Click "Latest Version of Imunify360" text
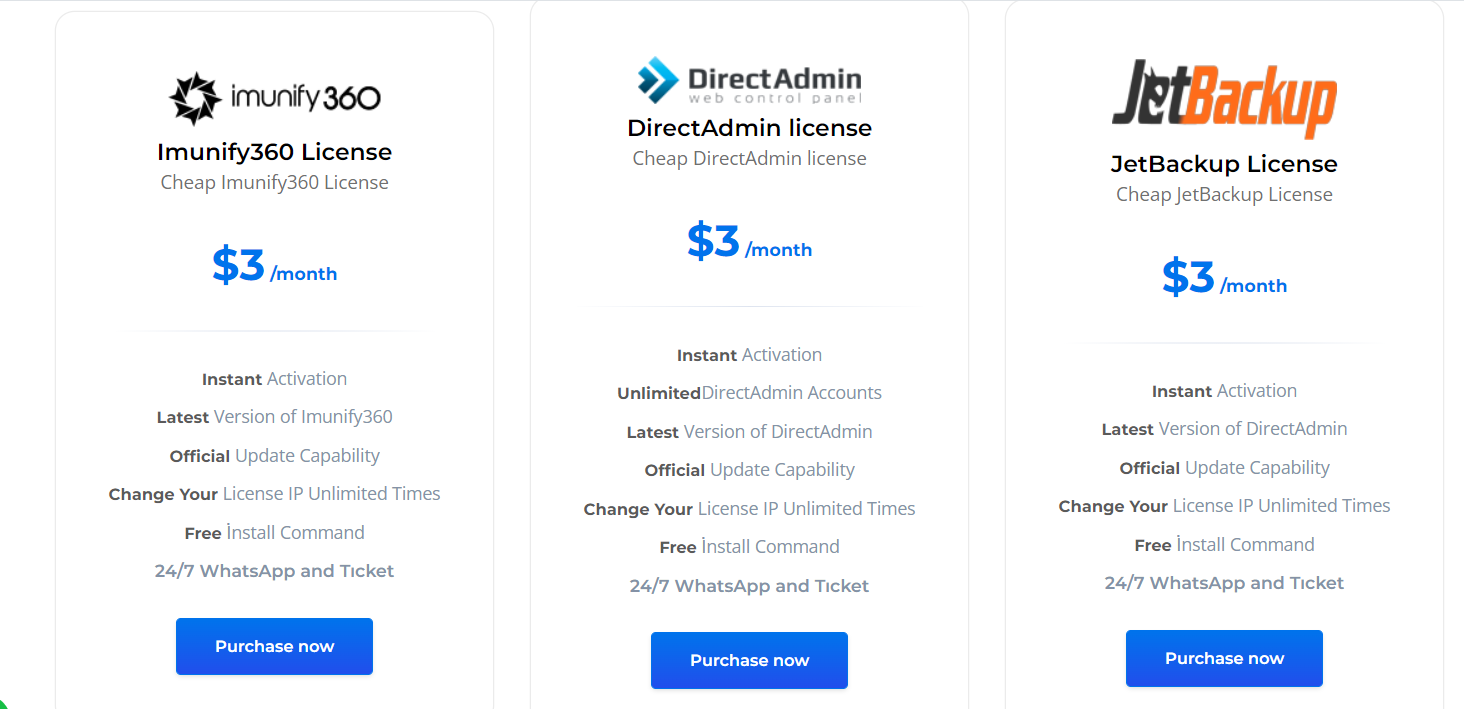This screenshot has width=1464, height=709. 274,417
